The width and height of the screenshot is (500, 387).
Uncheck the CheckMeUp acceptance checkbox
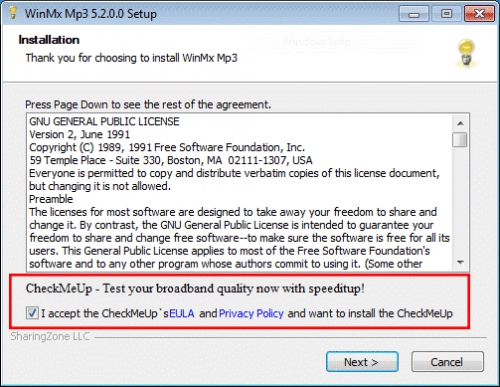pyautogui.click(x=32, y=313)
